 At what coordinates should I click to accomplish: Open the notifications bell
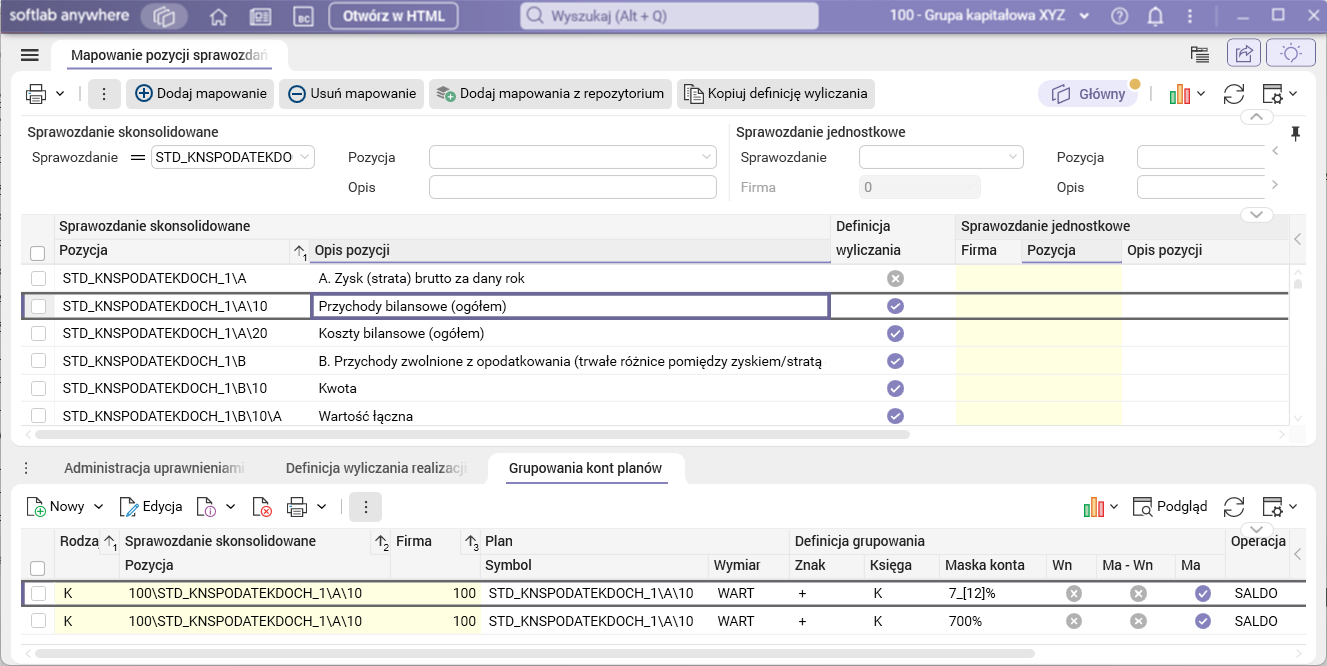(1155, 16)
